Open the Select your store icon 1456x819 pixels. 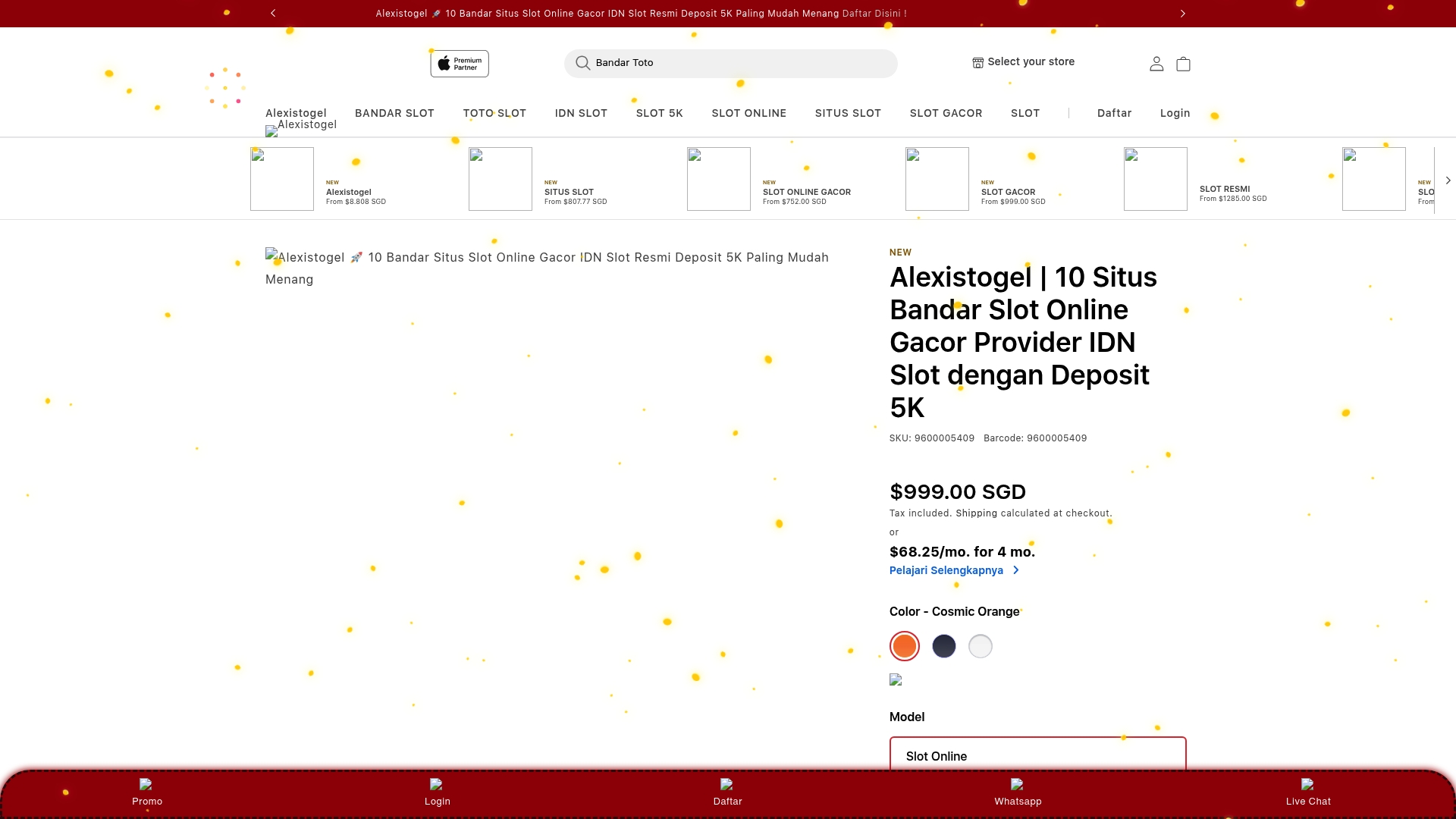click(977, 62)
